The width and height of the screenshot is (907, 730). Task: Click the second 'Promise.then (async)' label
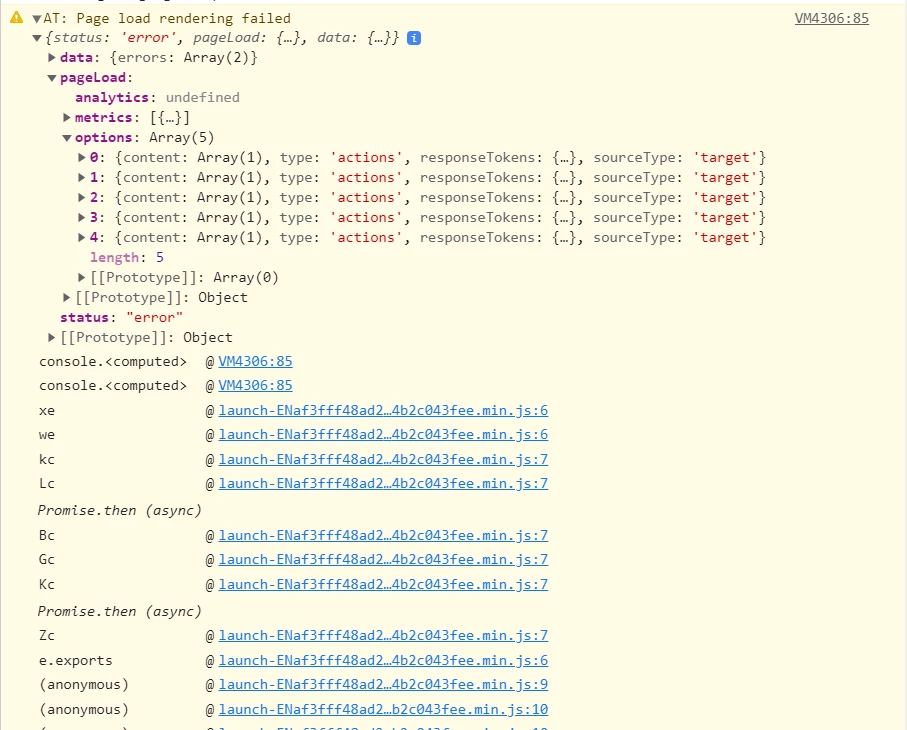pos(119,612)
